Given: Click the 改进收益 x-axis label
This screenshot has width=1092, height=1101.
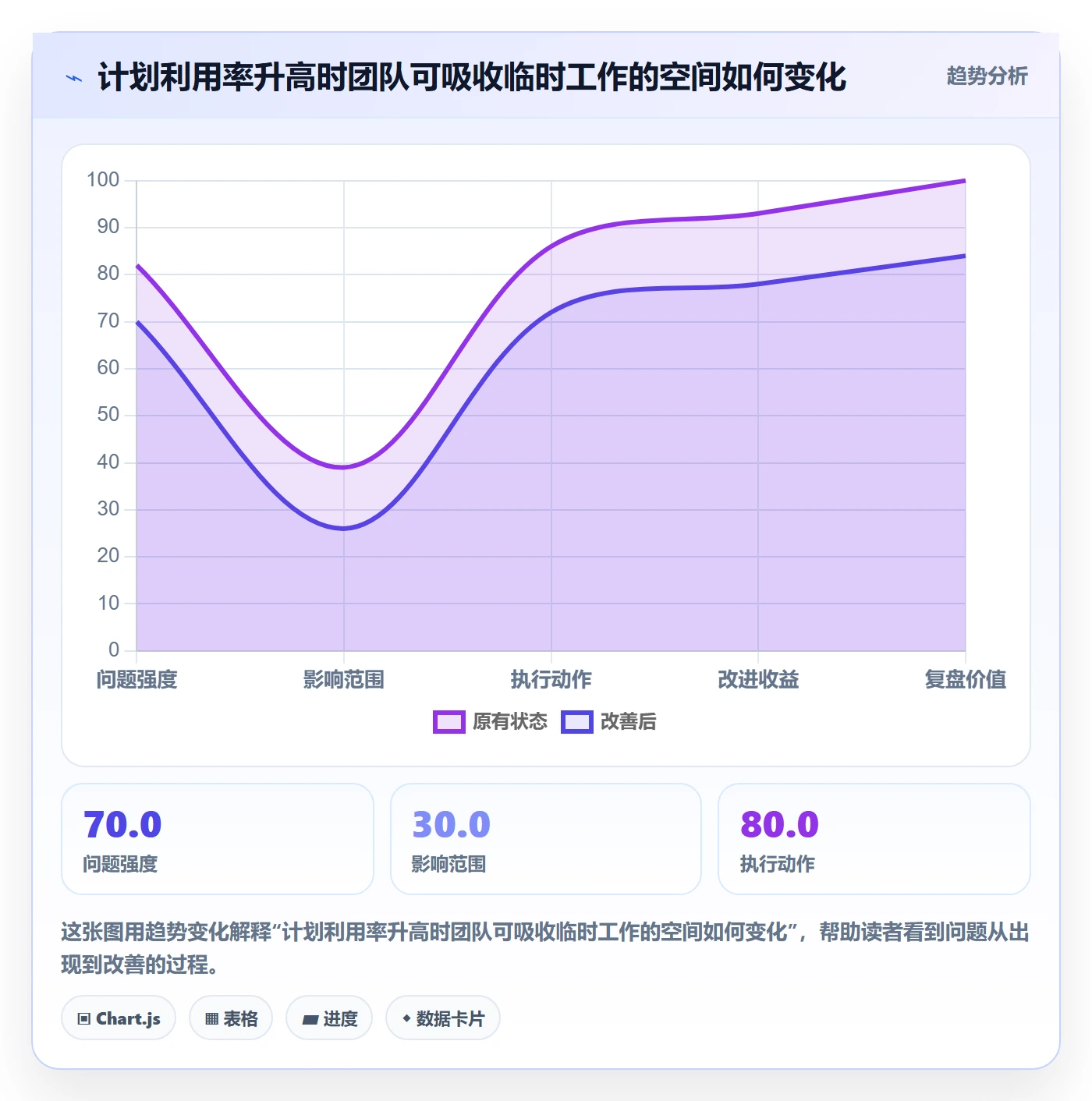Looking at the screenshot, I should click(x=758, y=680).
